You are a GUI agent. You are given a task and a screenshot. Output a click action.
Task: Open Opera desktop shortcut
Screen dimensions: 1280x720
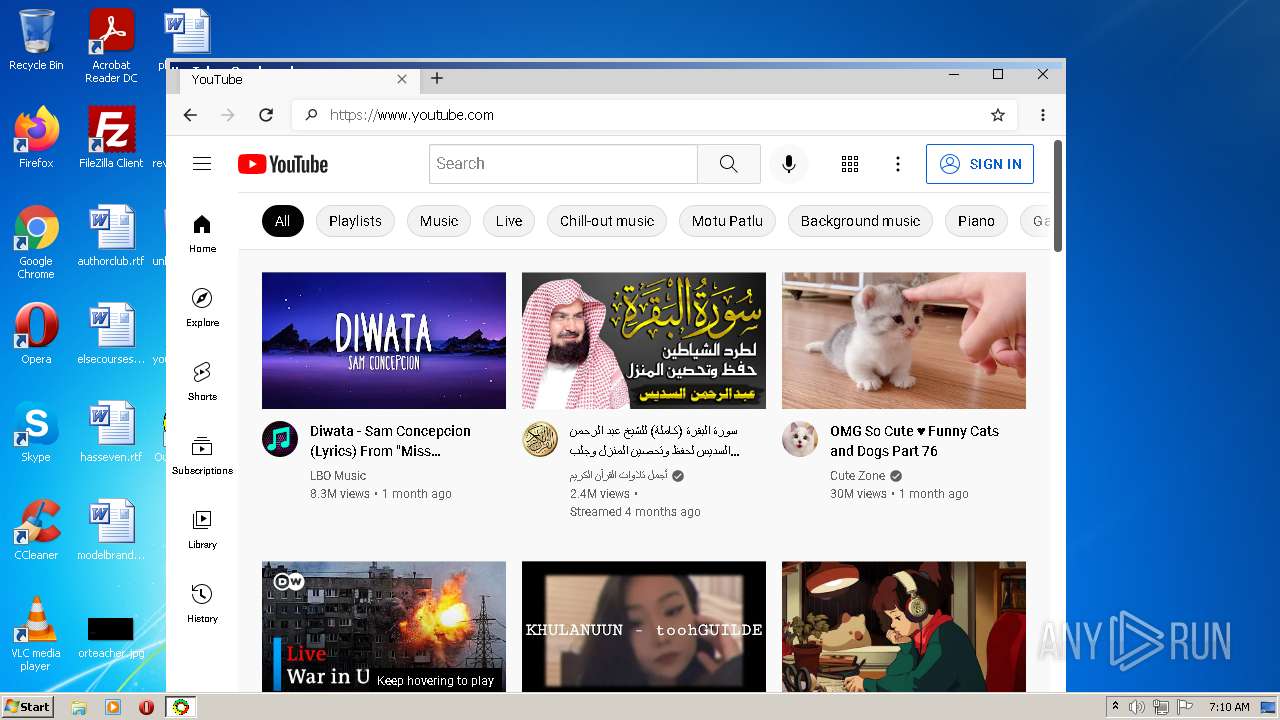click(36, 334)
